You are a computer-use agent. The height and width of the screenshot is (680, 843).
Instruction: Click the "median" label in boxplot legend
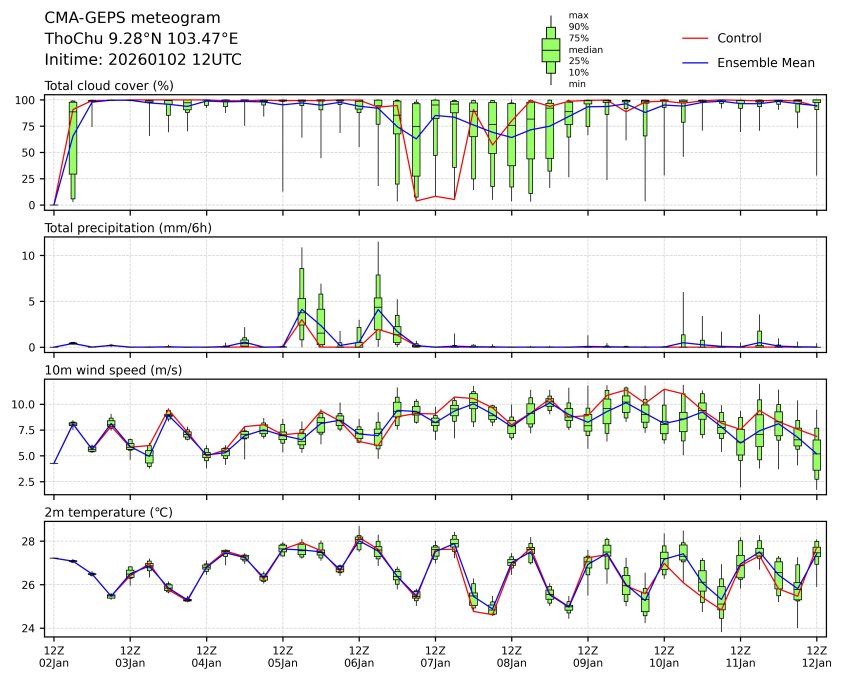coord(585,49)
